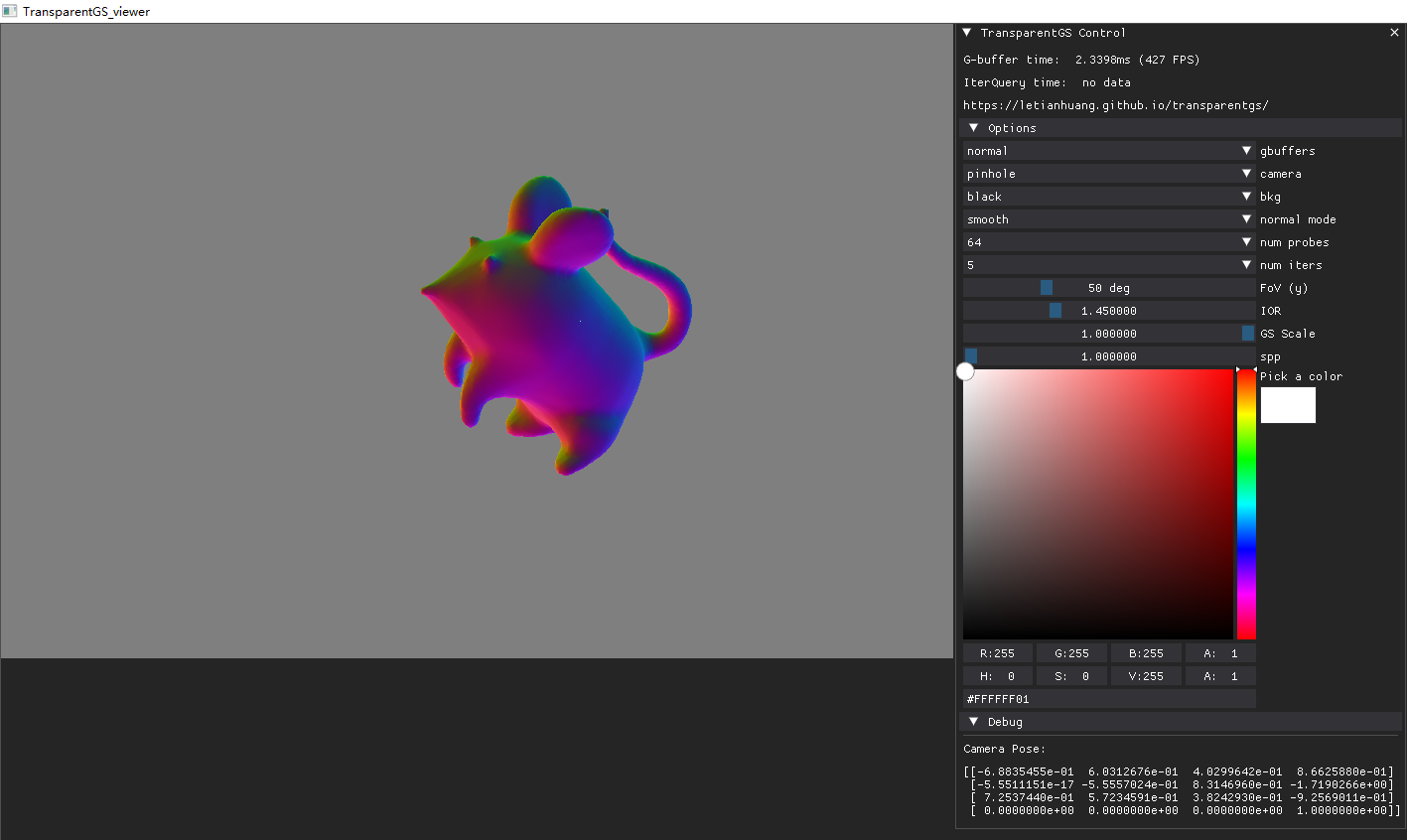1407x840 pixels.
Task: Open the num probes dropdown showing 64
Action: pyautogui.click(x=1109, y=242)
